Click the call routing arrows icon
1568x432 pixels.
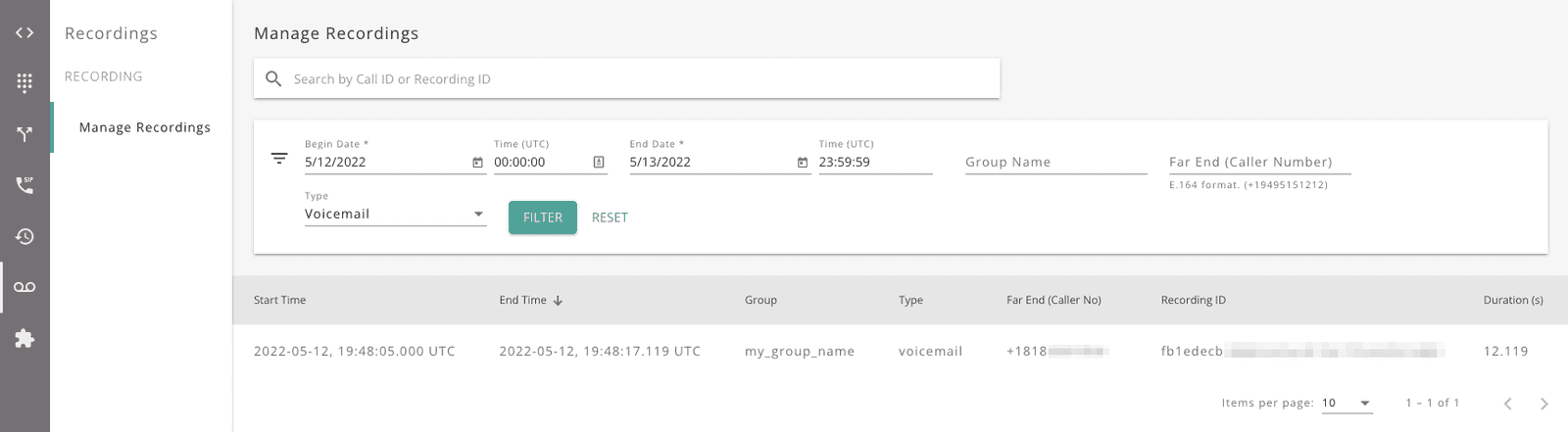click(24, 134)
